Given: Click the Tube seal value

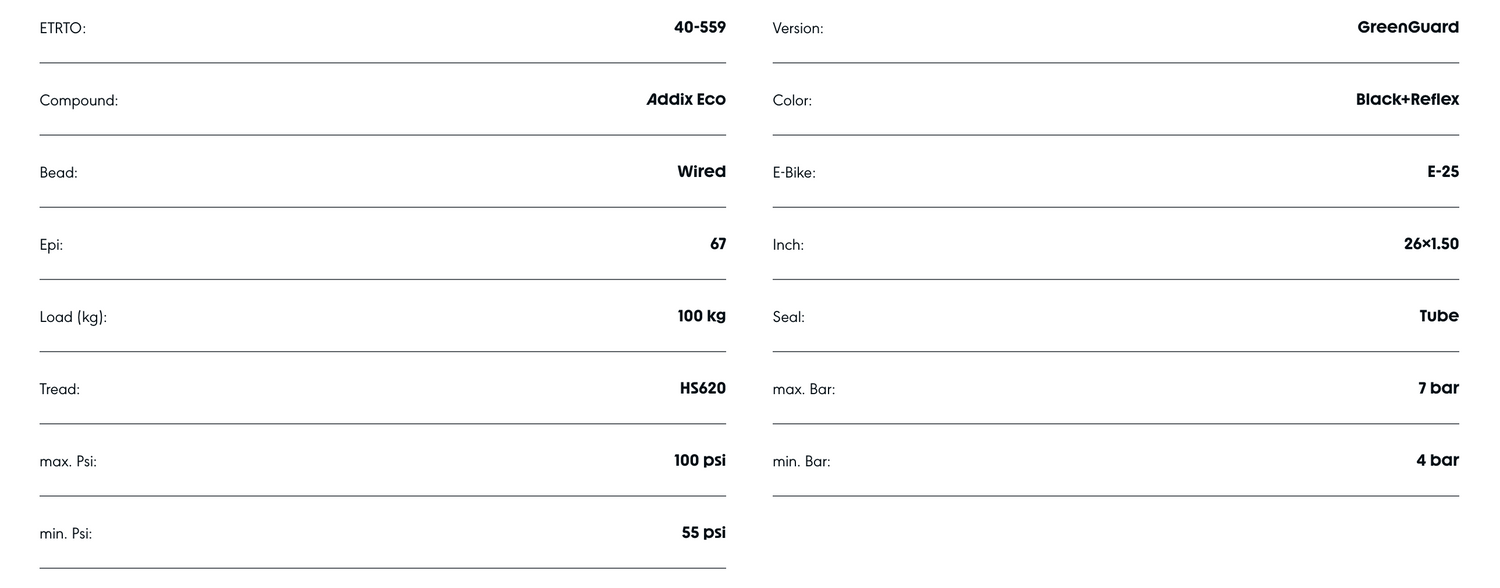Looking at the screenshot, I should point(1438,316).
